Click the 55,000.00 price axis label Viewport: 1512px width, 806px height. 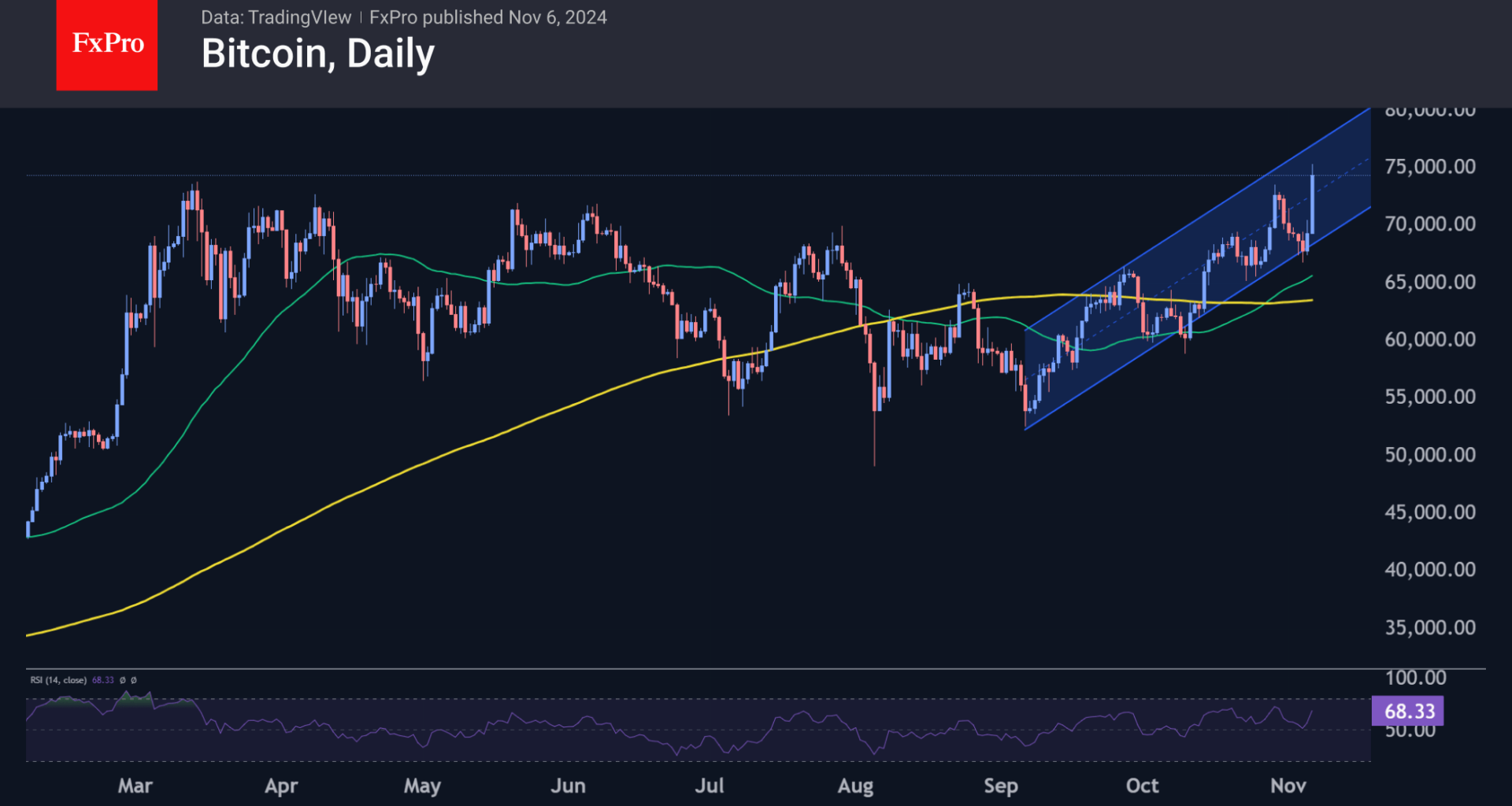(1430, 397)
